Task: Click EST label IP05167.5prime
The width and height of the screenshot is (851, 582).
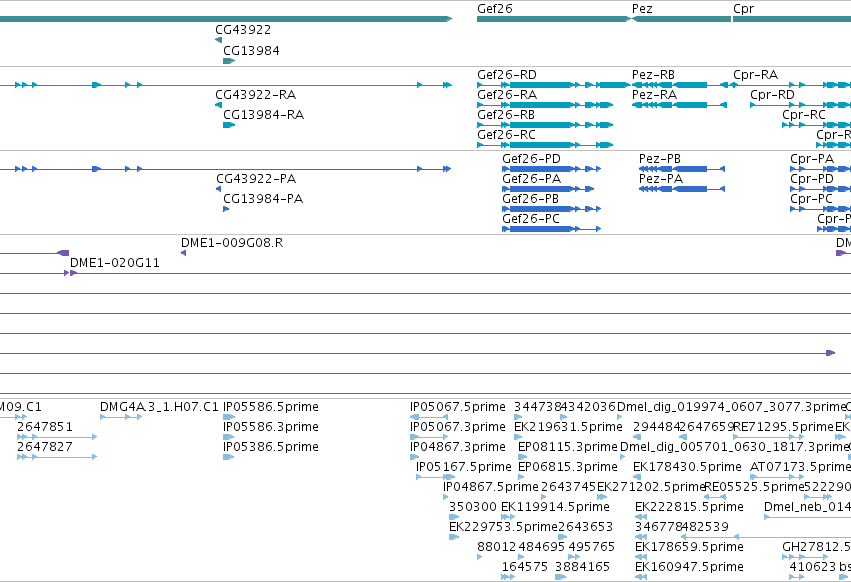Action: tap(463, 467)
